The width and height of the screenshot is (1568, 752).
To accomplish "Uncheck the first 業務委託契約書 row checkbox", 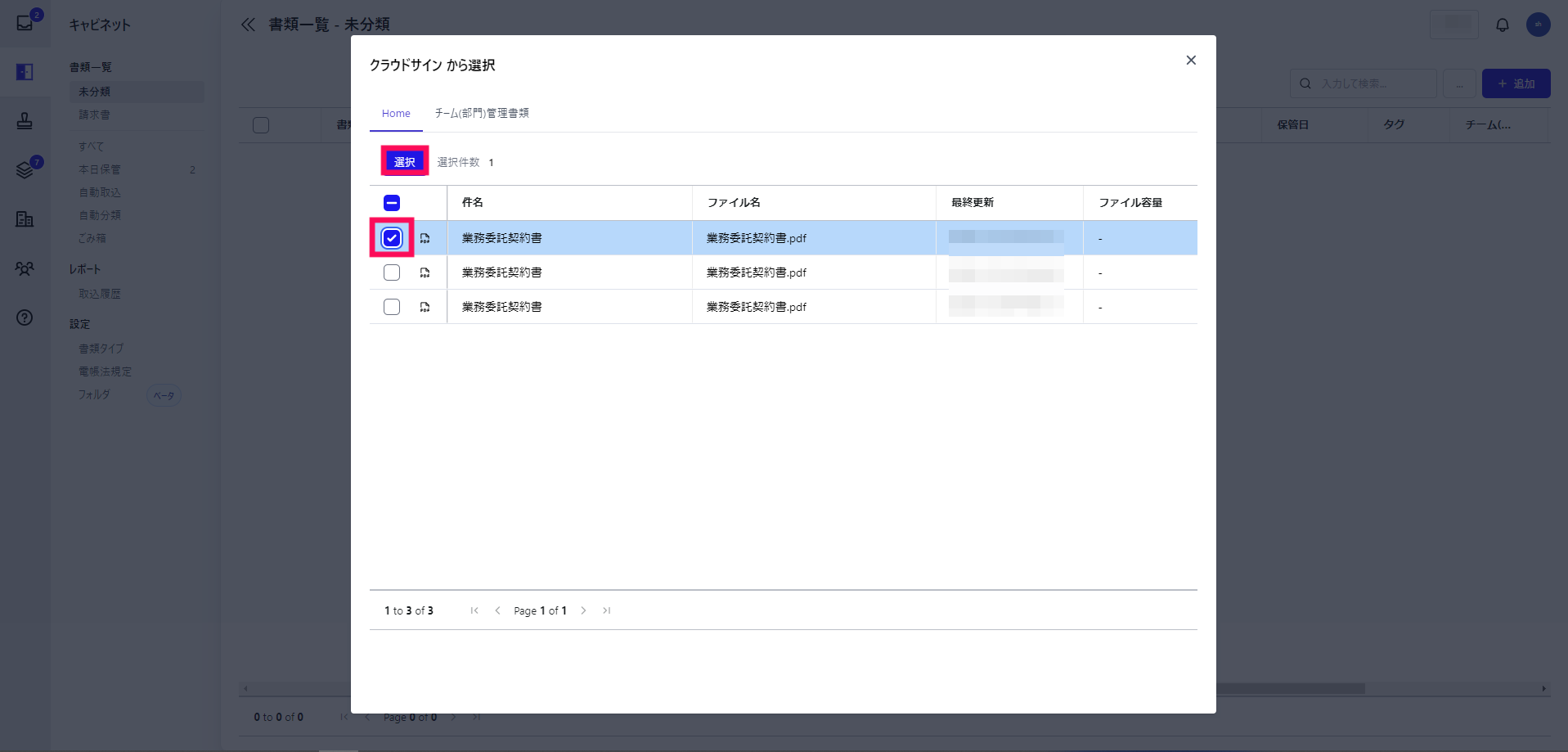I will coord(392,238).
